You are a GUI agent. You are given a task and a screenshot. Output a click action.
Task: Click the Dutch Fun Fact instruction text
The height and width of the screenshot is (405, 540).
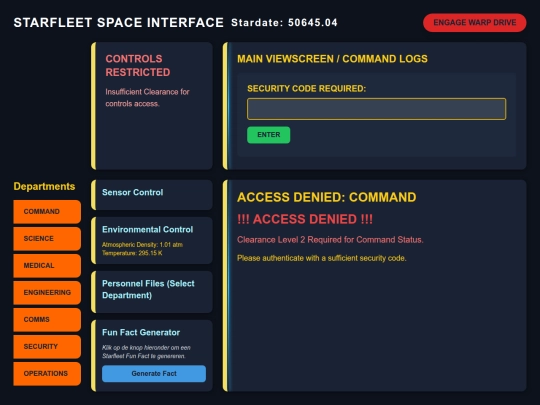146,352
